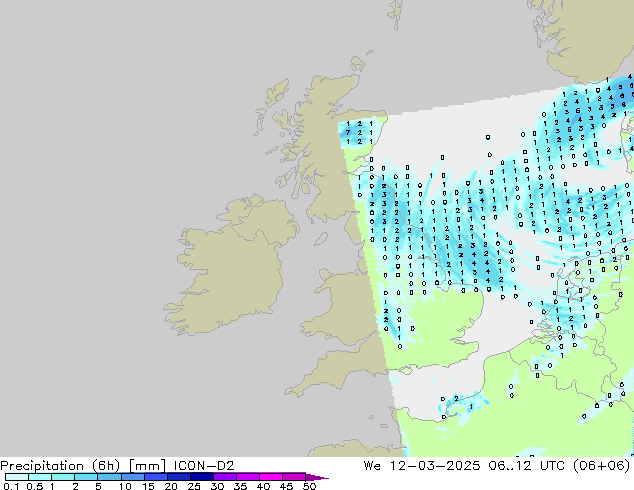Image resolution: width=634 pixels, height=490 pixels.
Task: Click the 30–35 mm purple legend swatch
Action: (224, 477)
